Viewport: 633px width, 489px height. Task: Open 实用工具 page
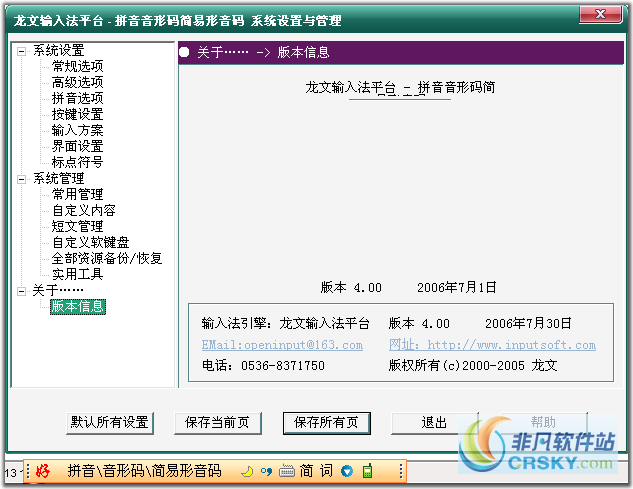tap(78, 275)
